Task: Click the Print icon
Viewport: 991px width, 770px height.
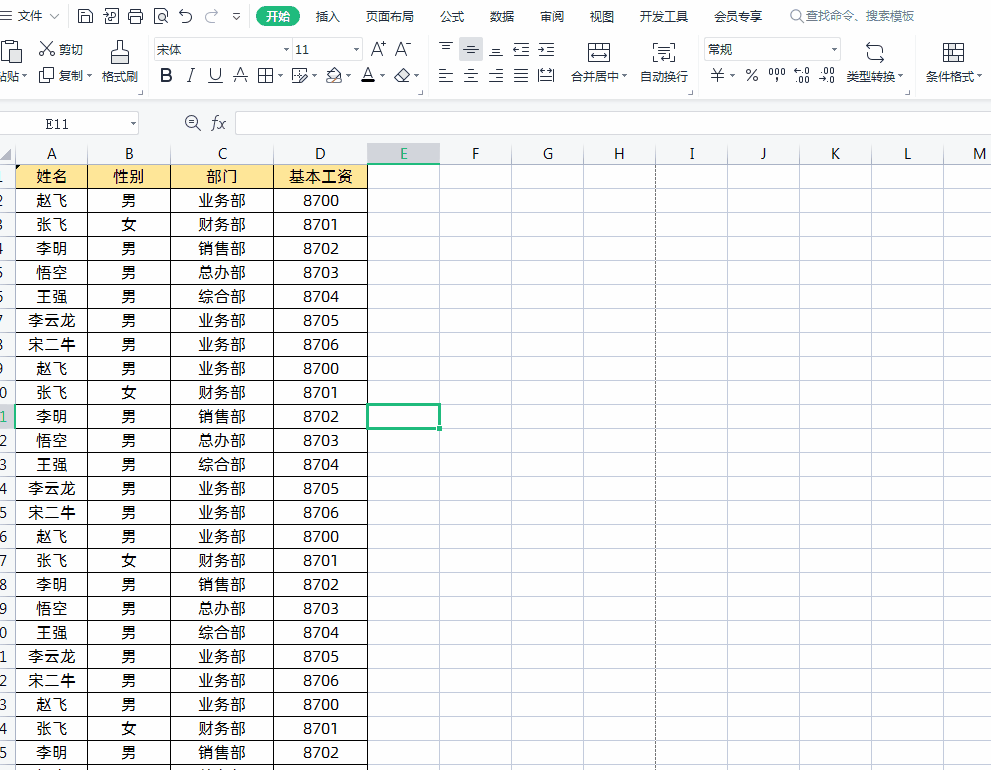Action: pos(135,16)
